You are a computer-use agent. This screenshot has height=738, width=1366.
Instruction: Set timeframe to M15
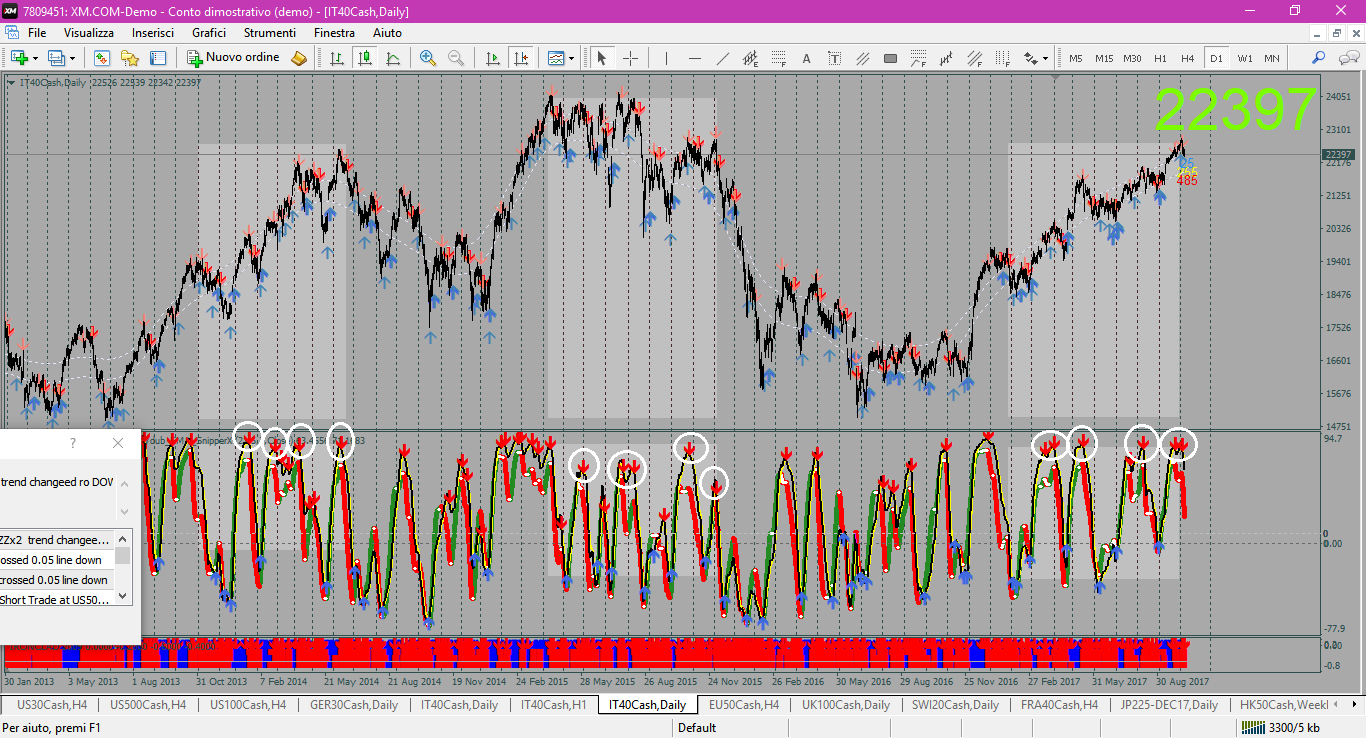coord(1104,58)
